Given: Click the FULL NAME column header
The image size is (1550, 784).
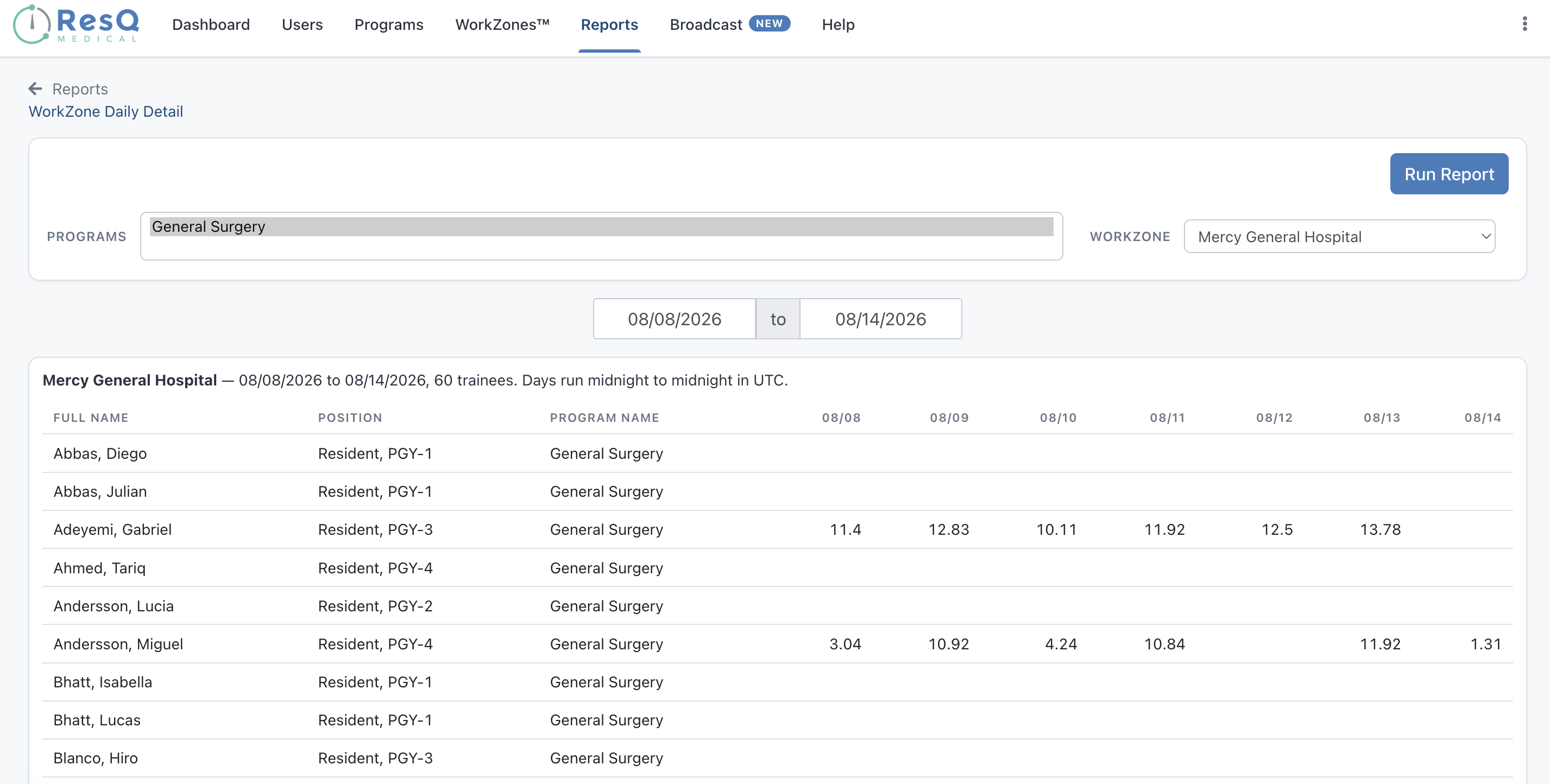Looking at the screenshot, I should (x=91, y=418).
